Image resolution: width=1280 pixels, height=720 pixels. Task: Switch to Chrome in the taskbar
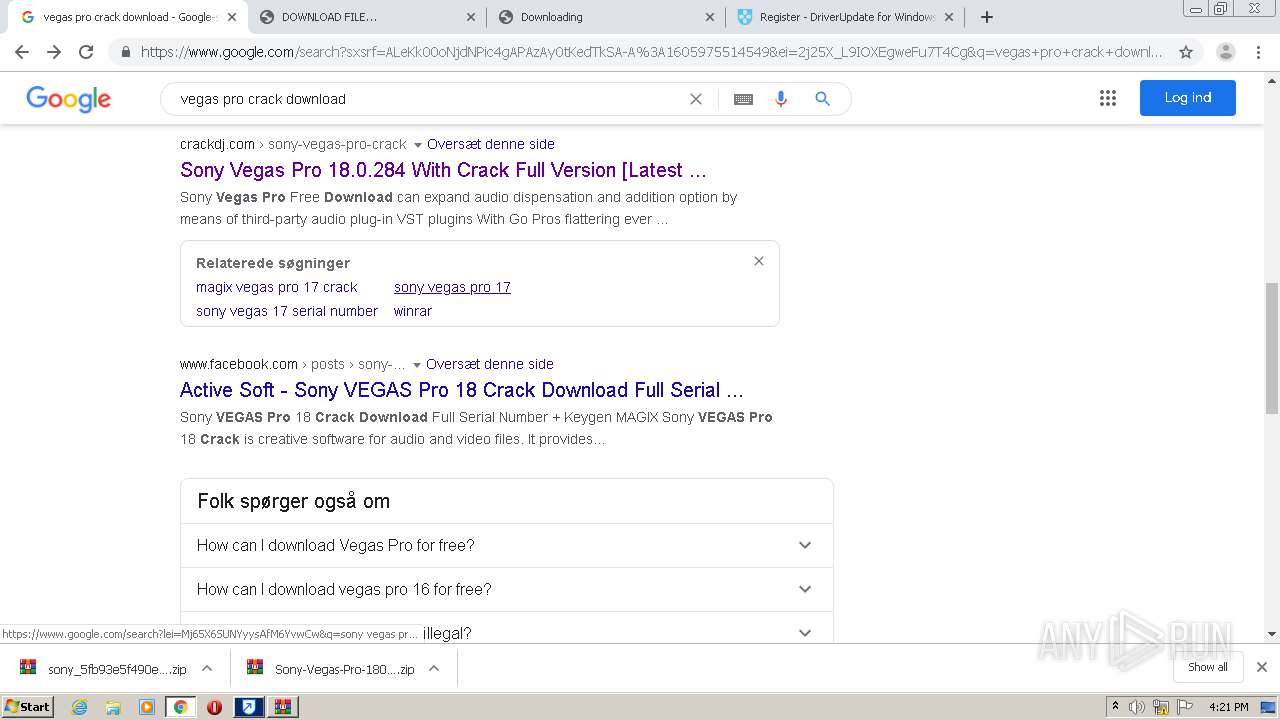(x=180, y=707)
